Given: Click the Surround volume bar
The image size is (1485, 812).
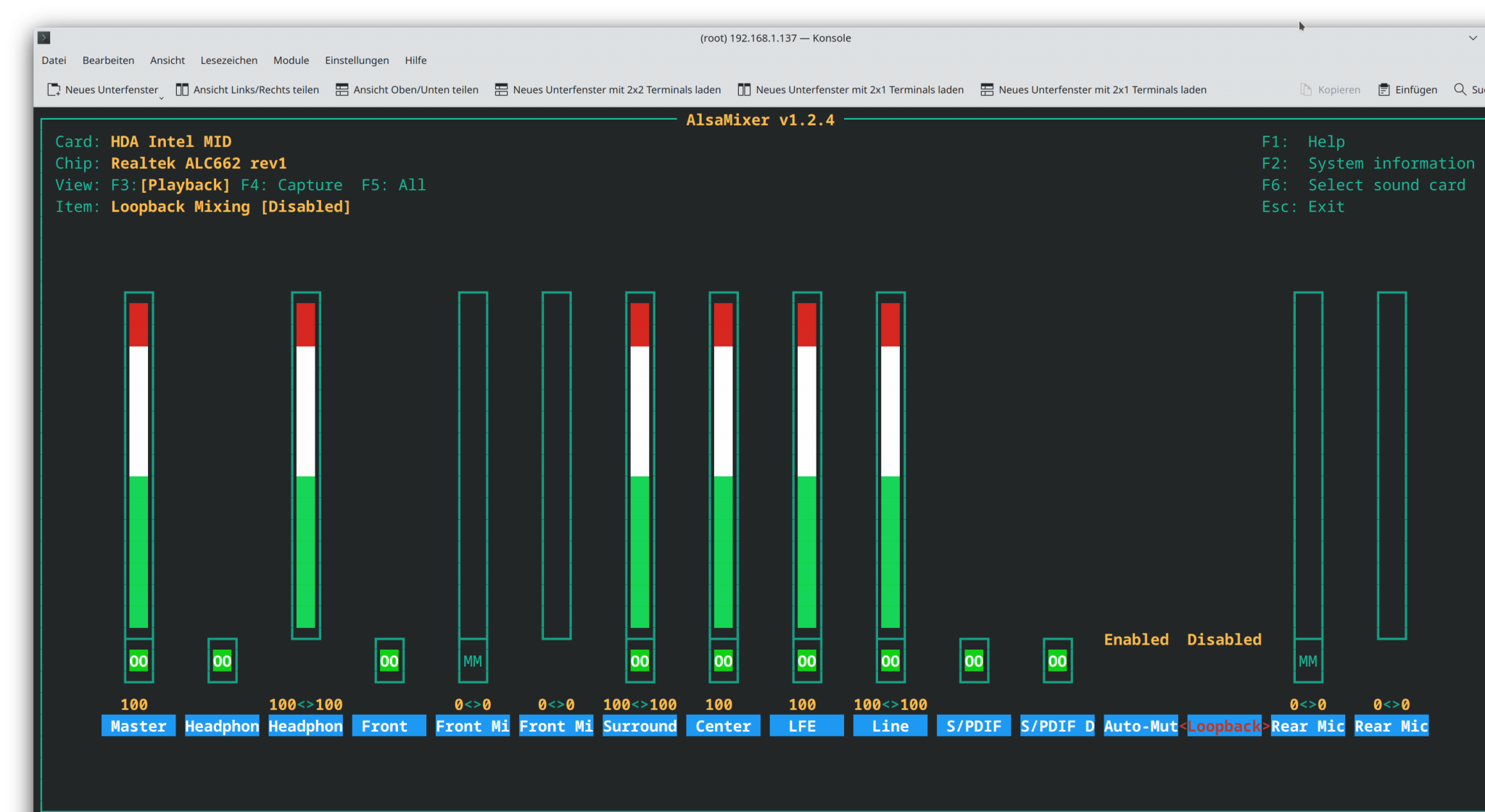Looking at the screenshot, I should [x=640, y=465].
